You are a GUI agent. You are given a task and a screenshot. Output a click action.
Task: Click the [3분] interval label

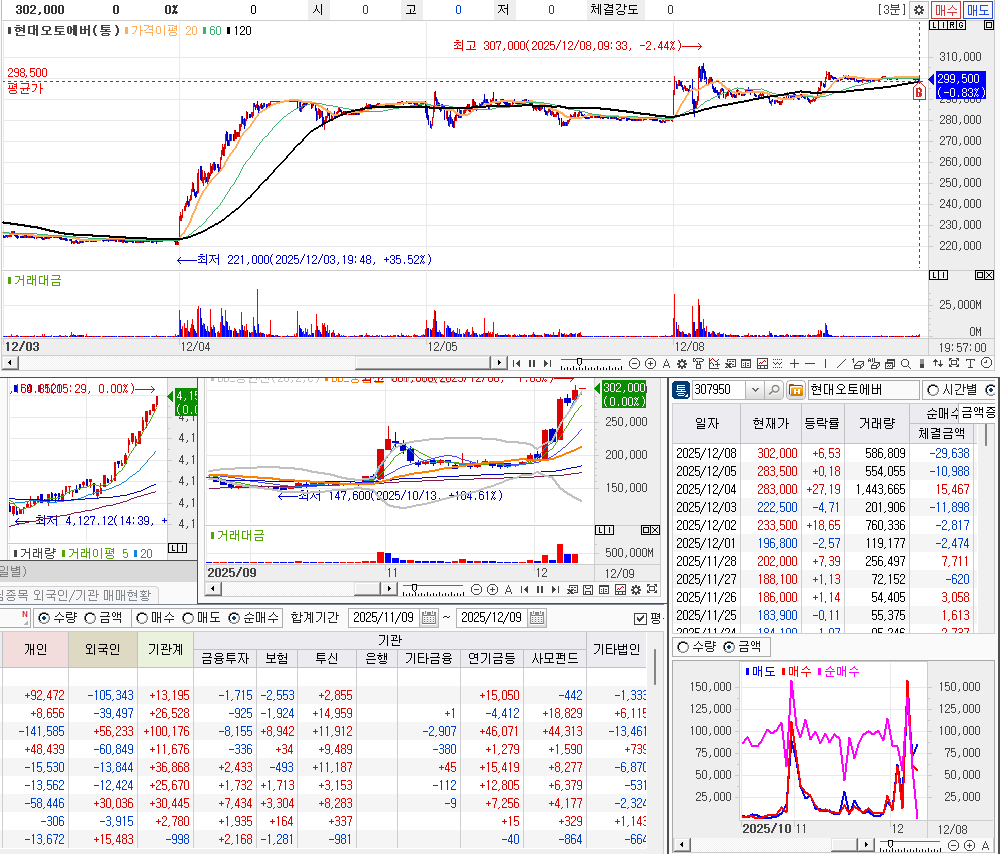tap(892, 10)
